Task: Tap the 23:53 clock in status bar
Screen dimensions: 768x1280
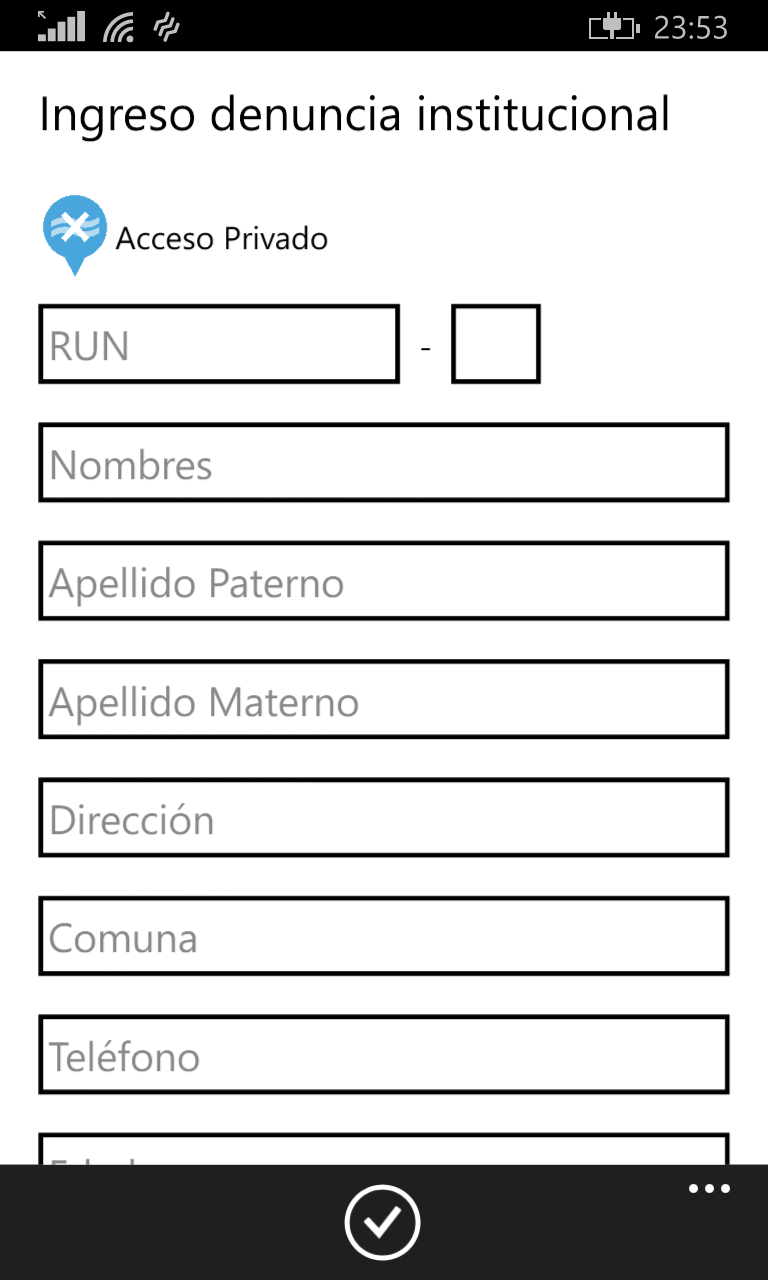Action: 690,27
